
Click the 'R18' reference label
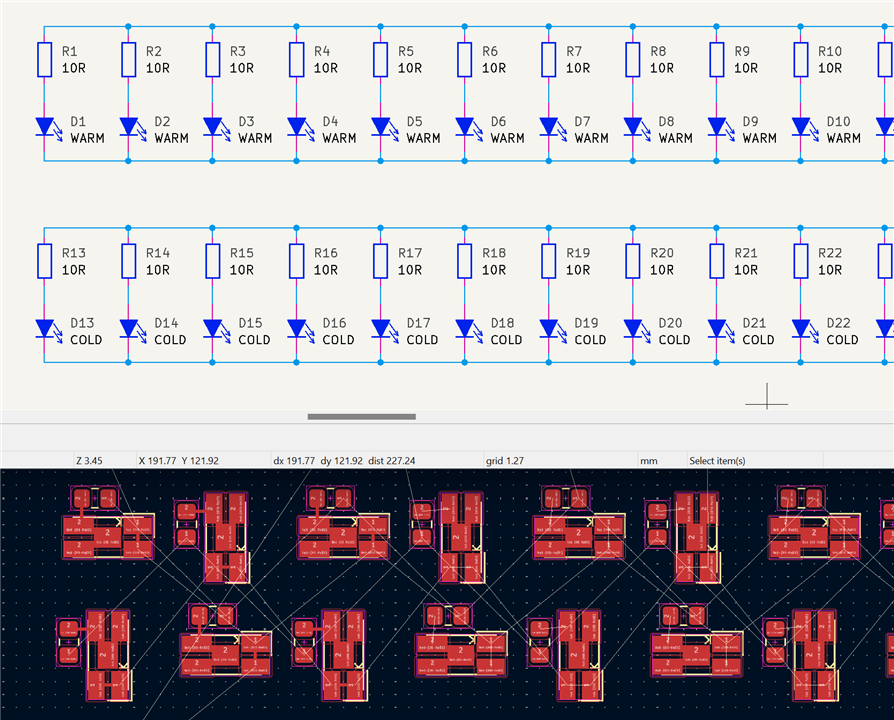tap(494, 253)
